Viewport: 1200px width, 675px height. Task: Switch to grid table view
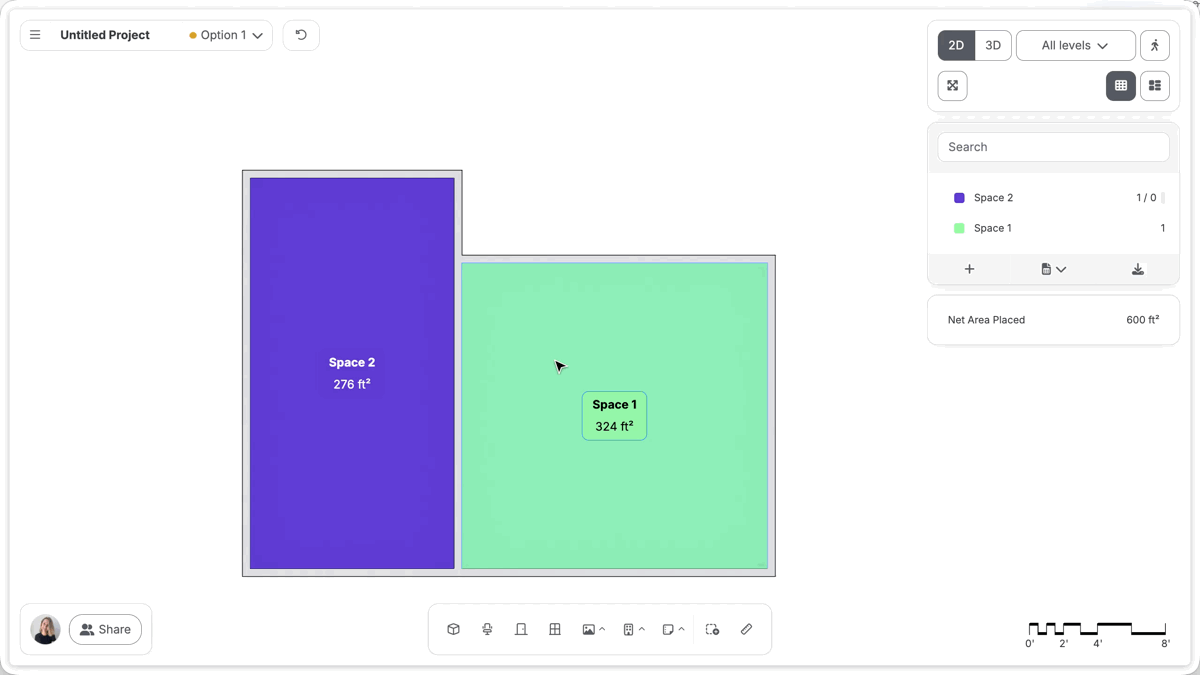coord(1121,86)
